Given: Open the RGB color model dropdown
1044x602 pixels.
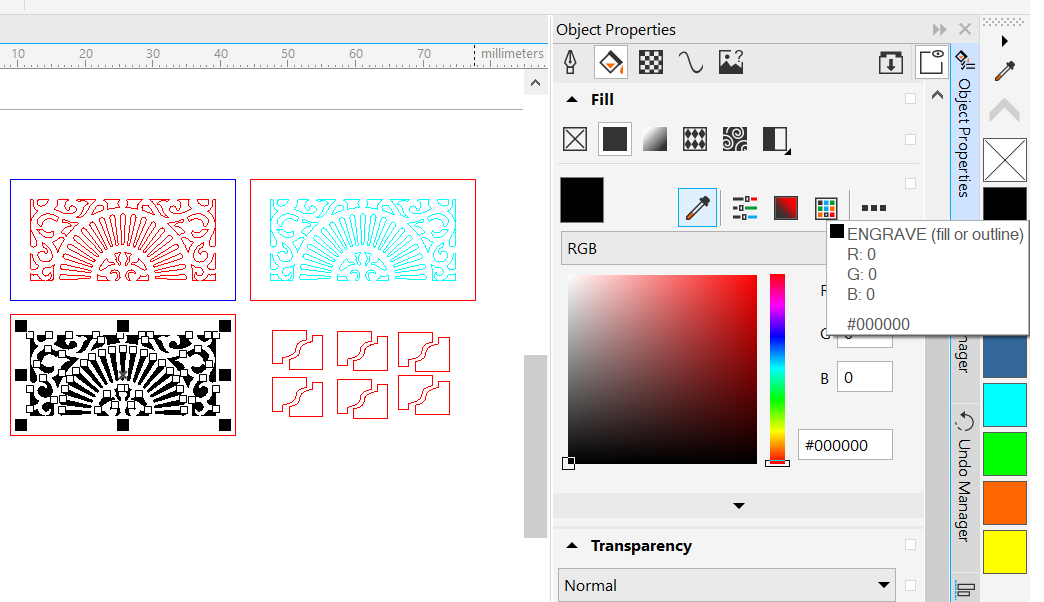Looking at the screenshot, I should coord(690,248).
